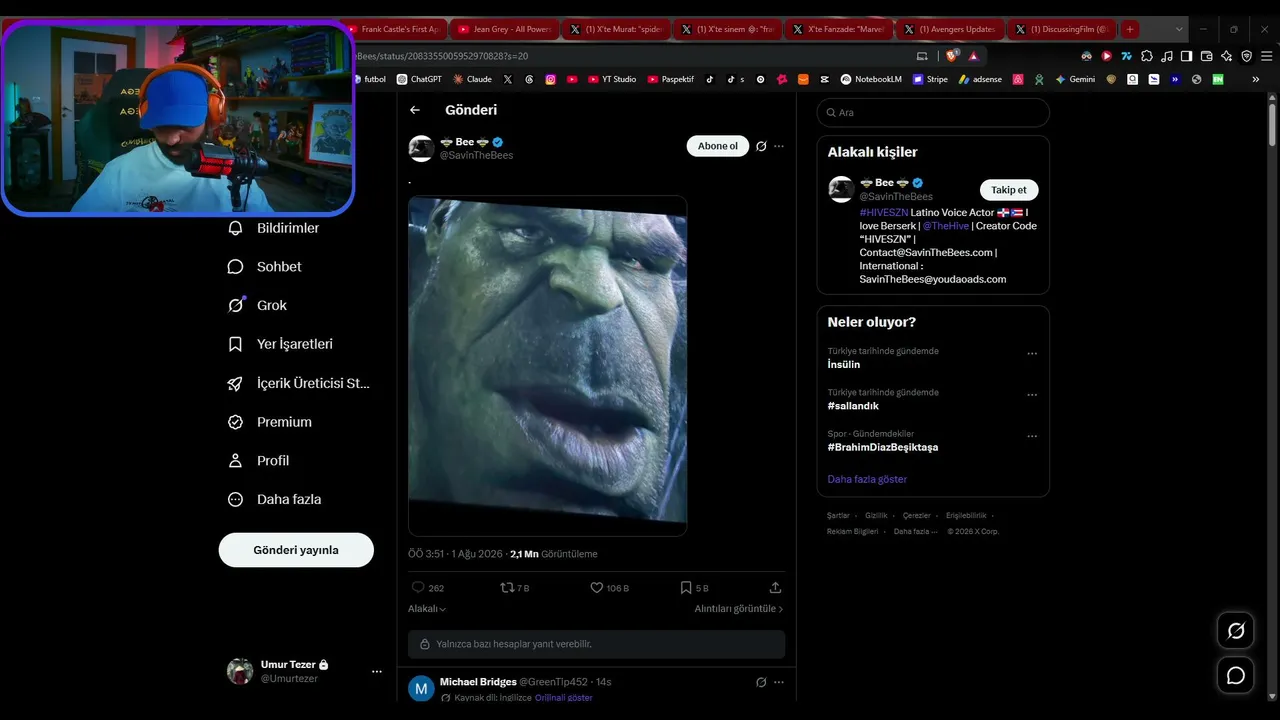Open a new browser tab

click(x=1130, y=30)
